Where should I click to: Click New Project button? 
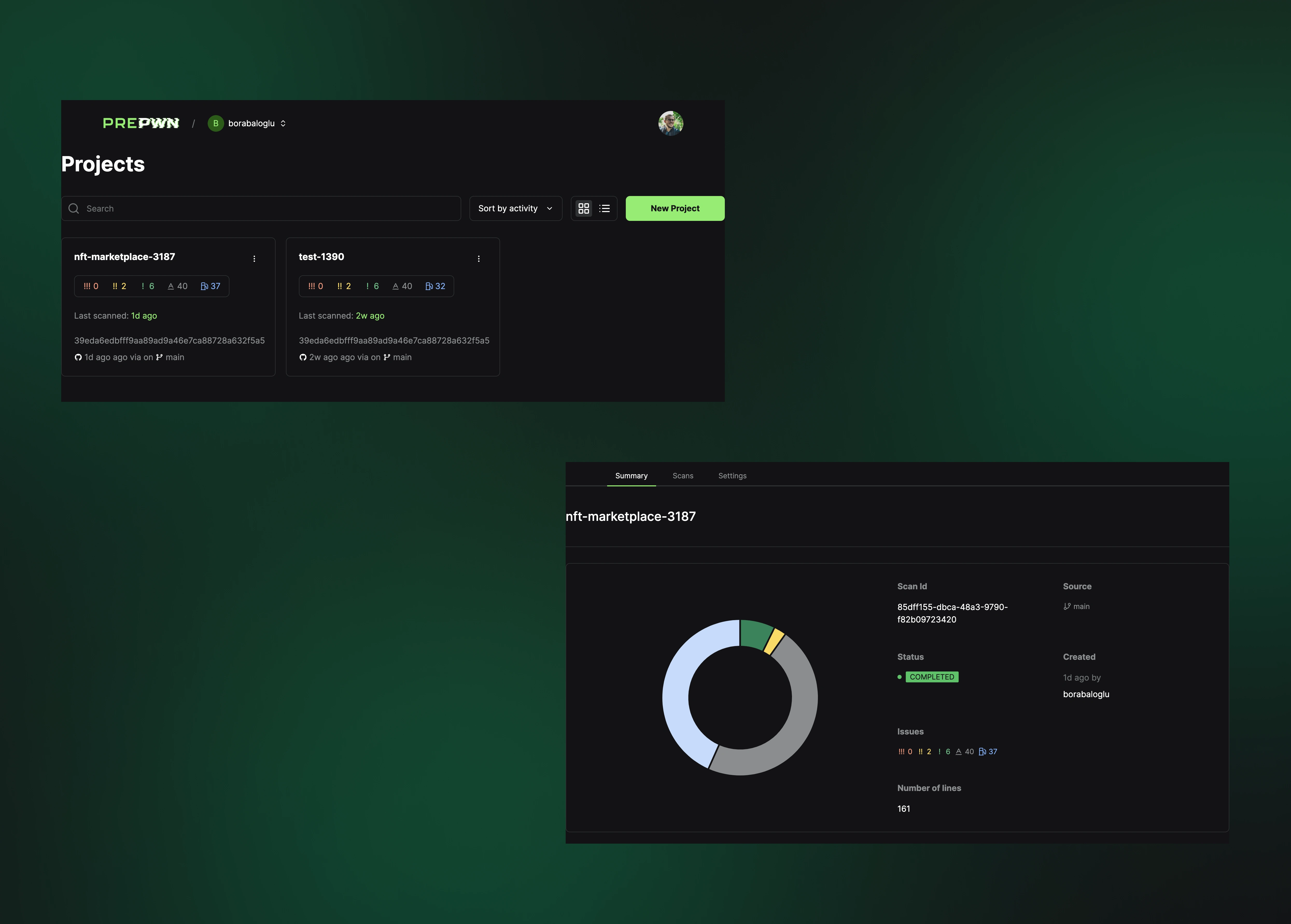pos(675,208)
